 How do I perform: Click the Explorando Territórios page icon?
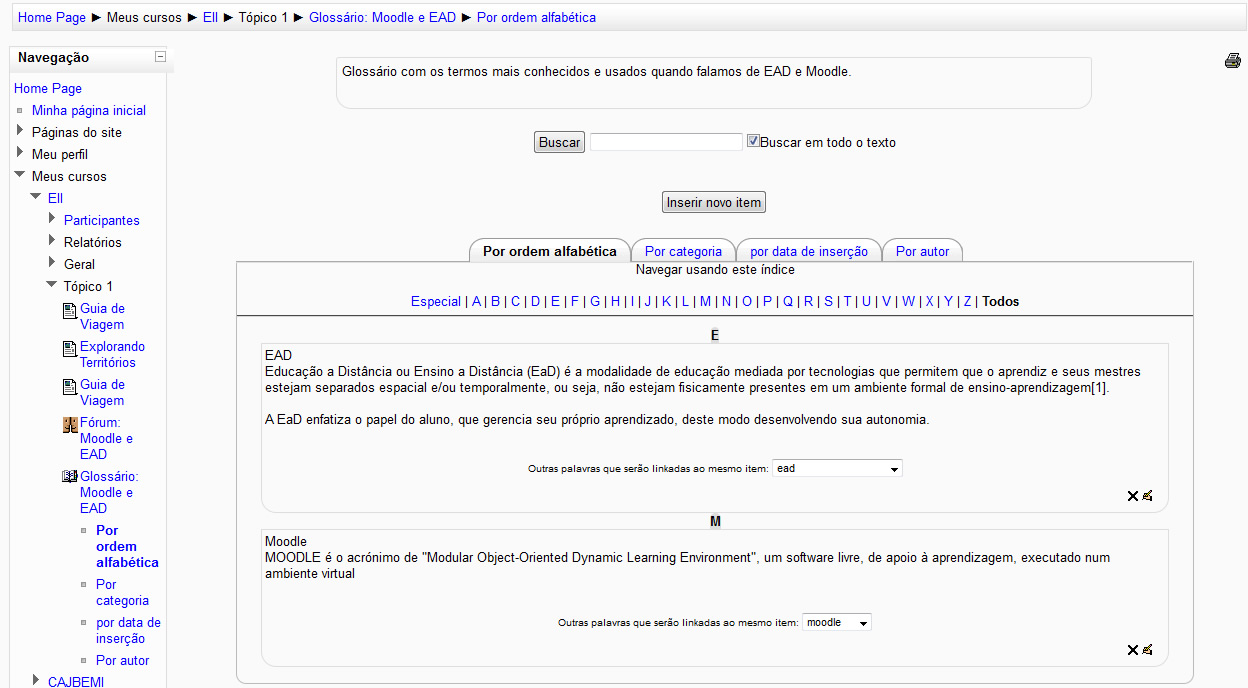70,349
